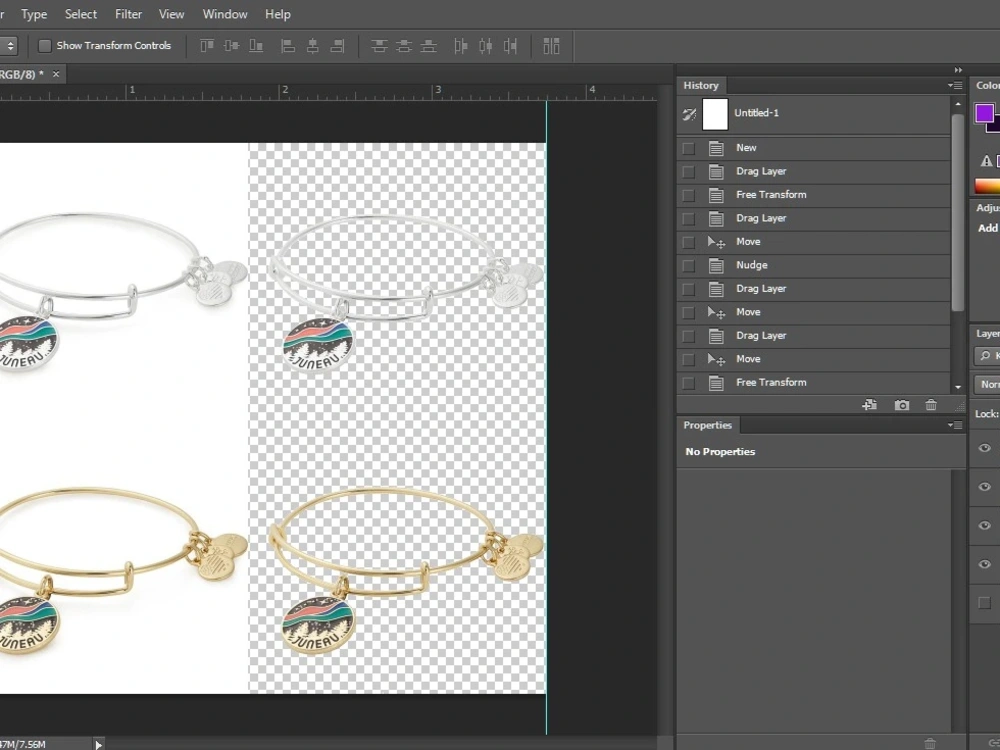This screenshot has height=750, width=1000.
Task: Select the Properties panel tab
Action: [707, 425]
